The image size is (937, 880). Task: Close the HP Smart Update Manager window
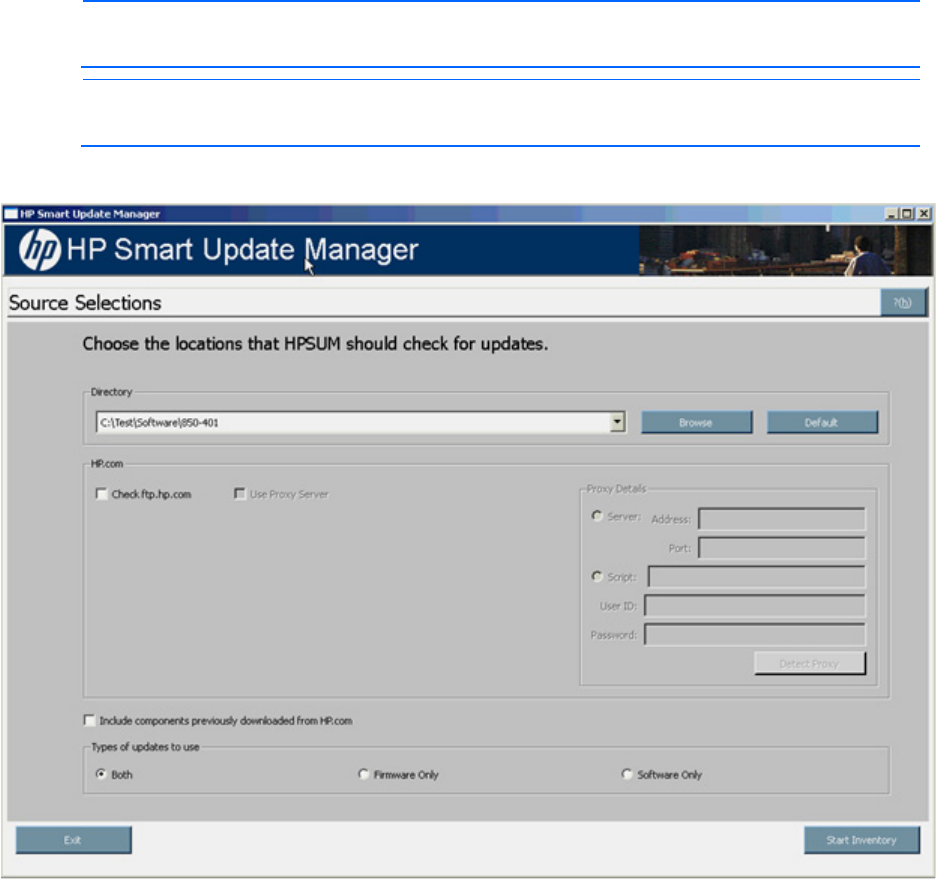click(x=923, y=214)
